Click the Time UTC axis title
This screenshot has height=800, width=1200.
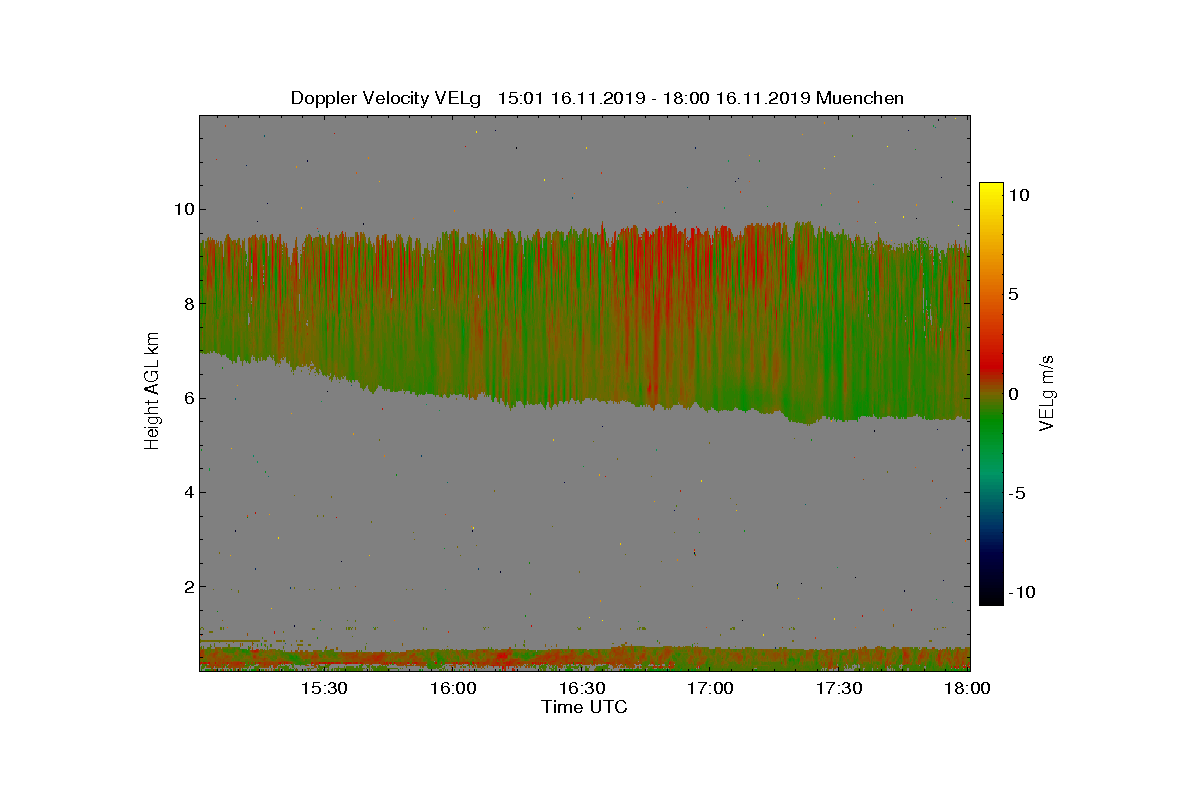point(585,707)
